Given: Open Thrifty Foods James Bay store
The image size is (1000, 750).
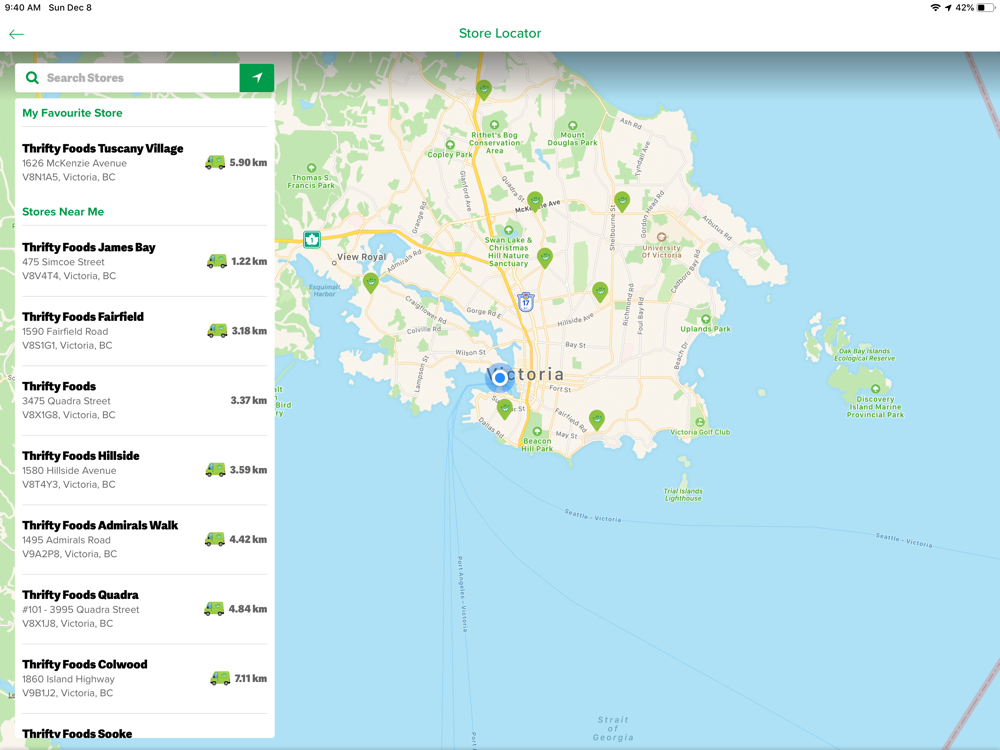Looking at the screenshot, I should (x=145, y=261).
